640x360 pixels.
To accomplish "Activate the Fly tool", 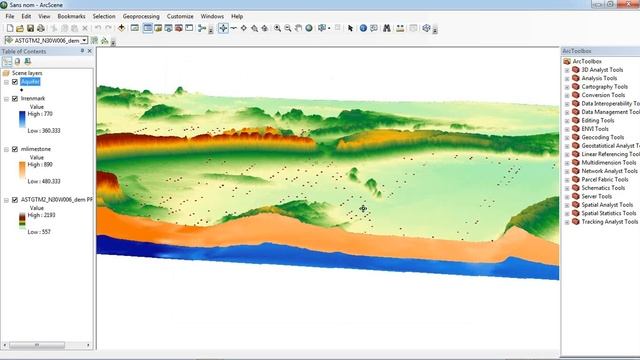I will [233, 28].
